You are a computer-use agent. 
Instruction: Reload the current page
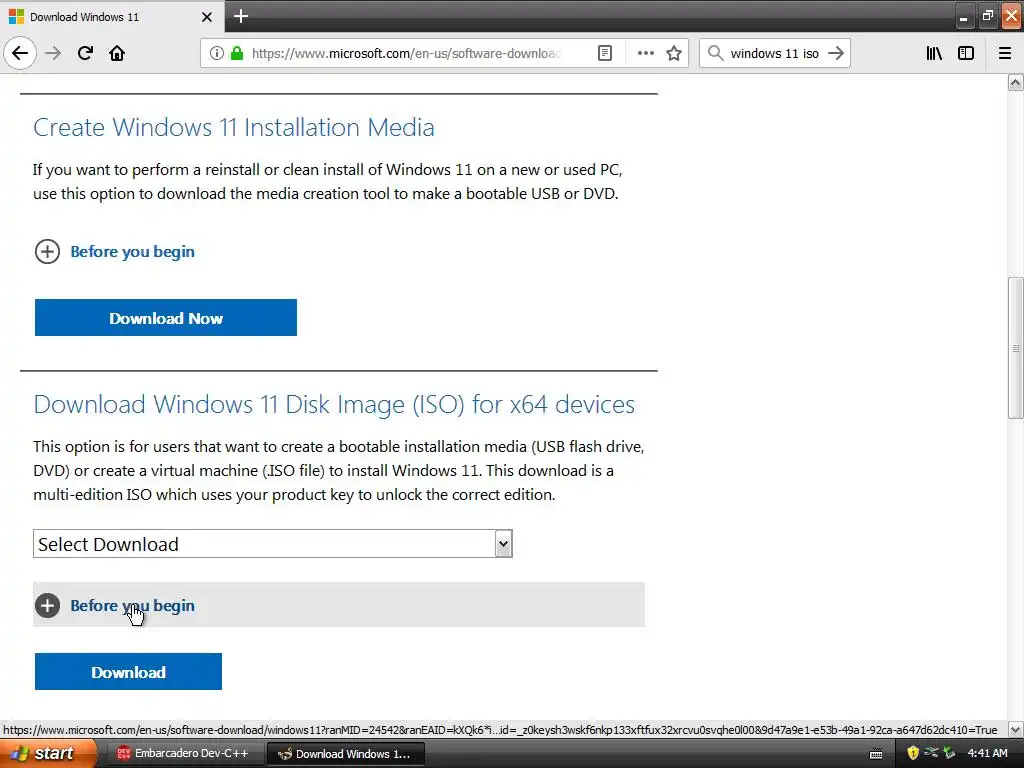[x=85, y=53]
